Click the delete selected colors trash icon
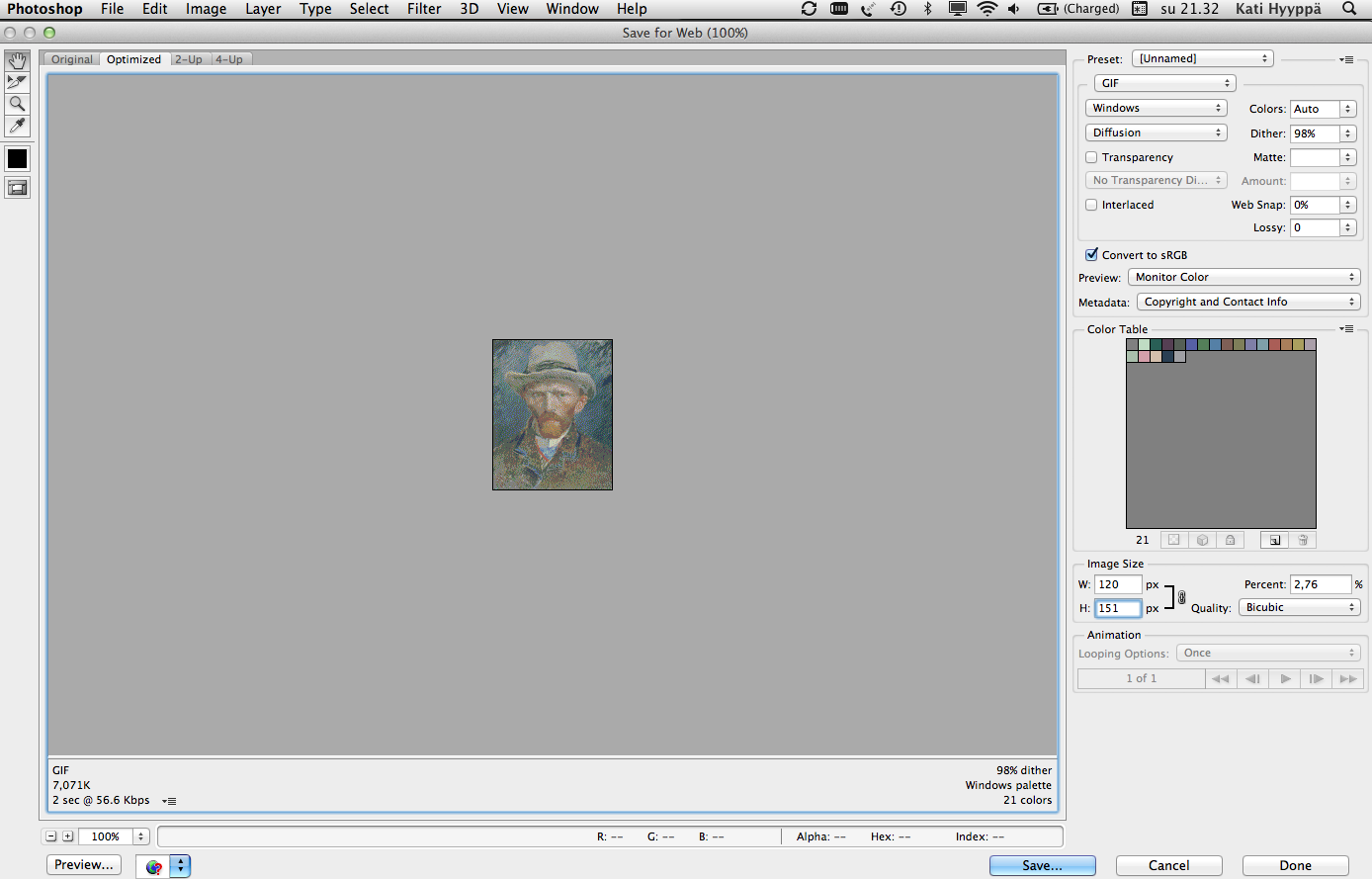 click(1303, 540)
